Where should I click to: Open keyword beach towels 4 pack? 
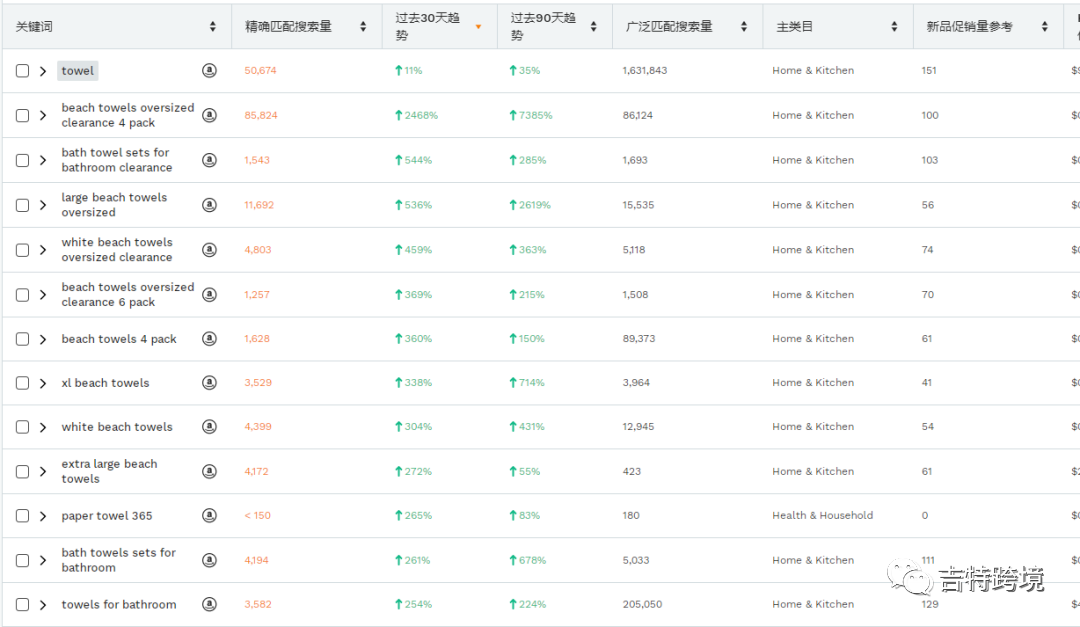(x=118, y=338)
